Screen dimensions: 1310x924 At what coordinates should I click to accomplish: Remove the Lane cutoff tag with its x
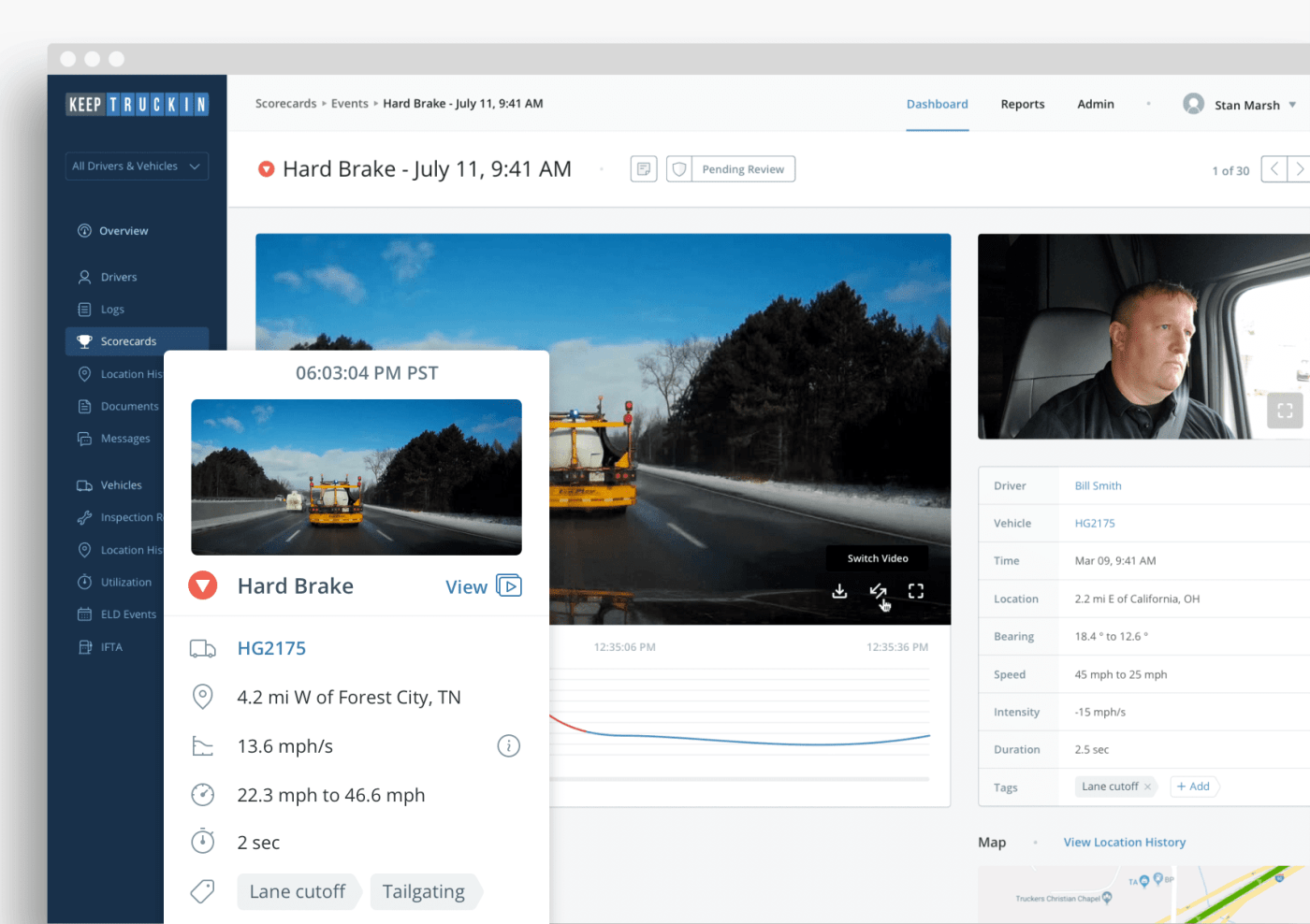(1149, 787)
